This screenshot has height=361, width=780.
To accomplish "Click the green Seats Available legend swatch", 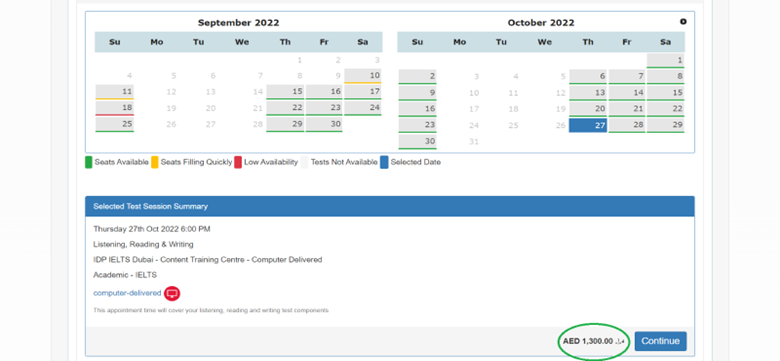I will [x=89, y=162].
